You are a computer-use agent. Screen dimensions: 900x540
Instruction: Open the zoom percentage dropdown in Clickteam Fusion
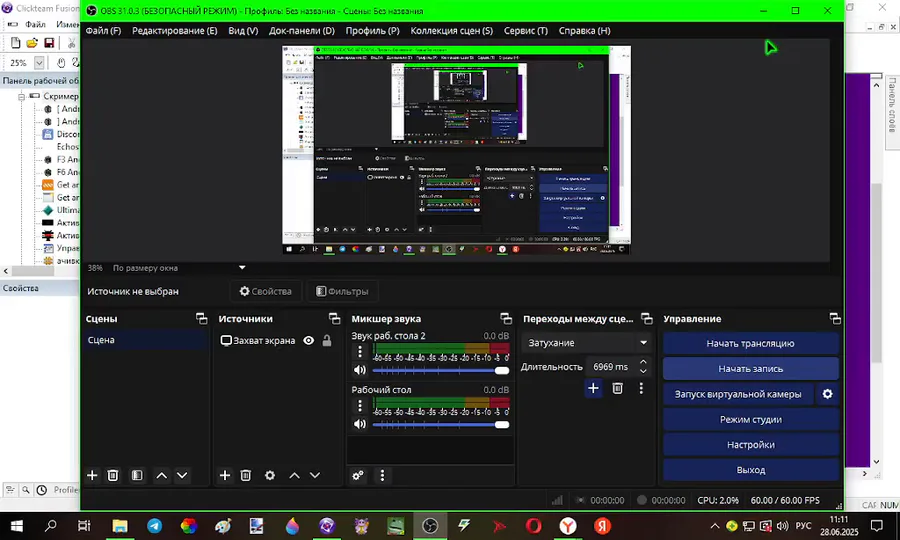pyautogui.click(x=39, y=63)
